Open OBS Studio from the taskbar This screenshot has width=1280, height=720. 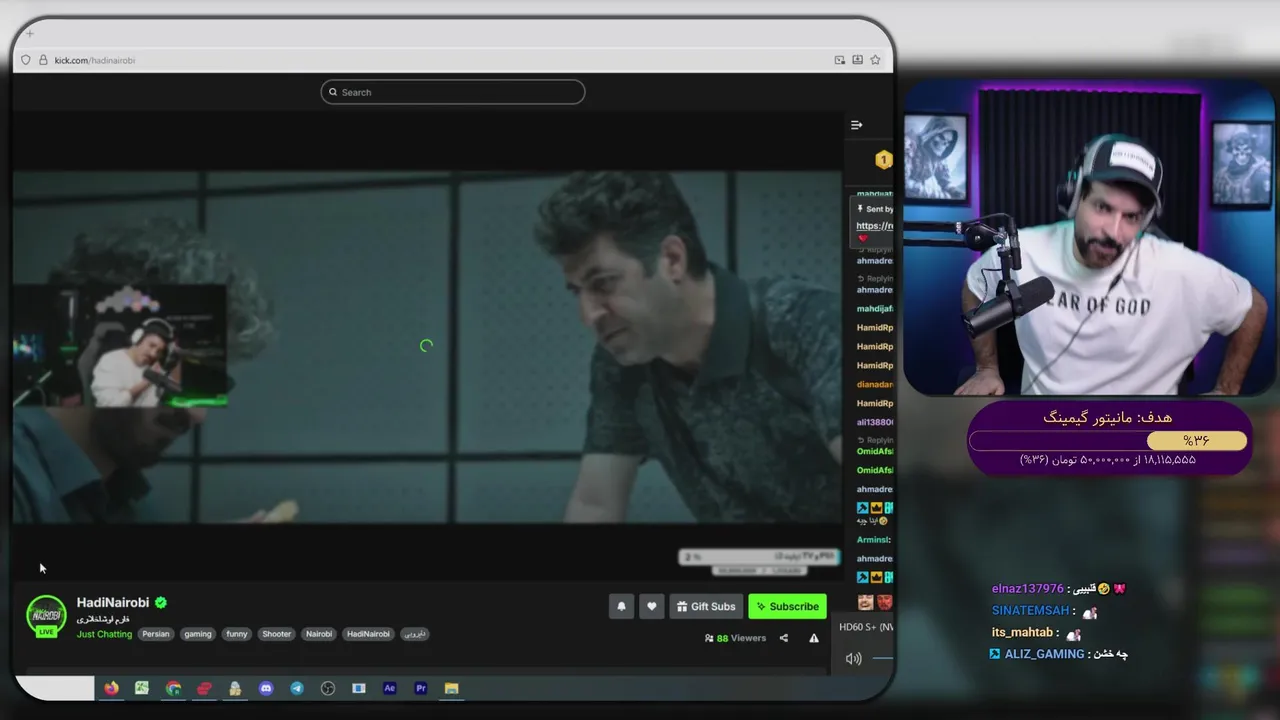point(328,688)
